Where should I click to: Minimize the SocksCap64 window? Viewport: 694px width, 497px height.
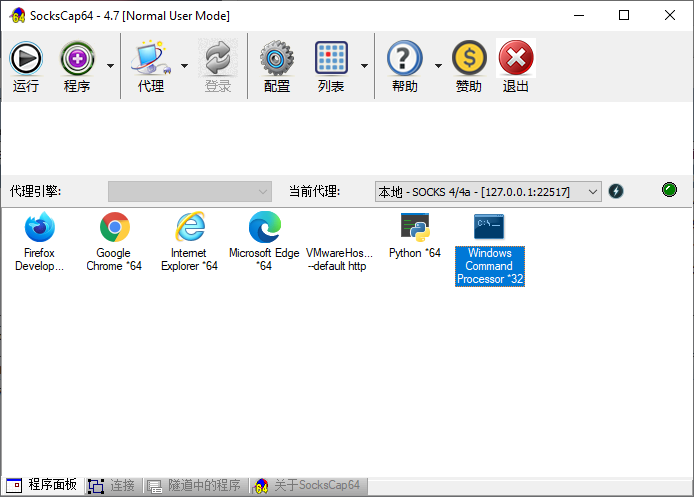pos(579,15)
